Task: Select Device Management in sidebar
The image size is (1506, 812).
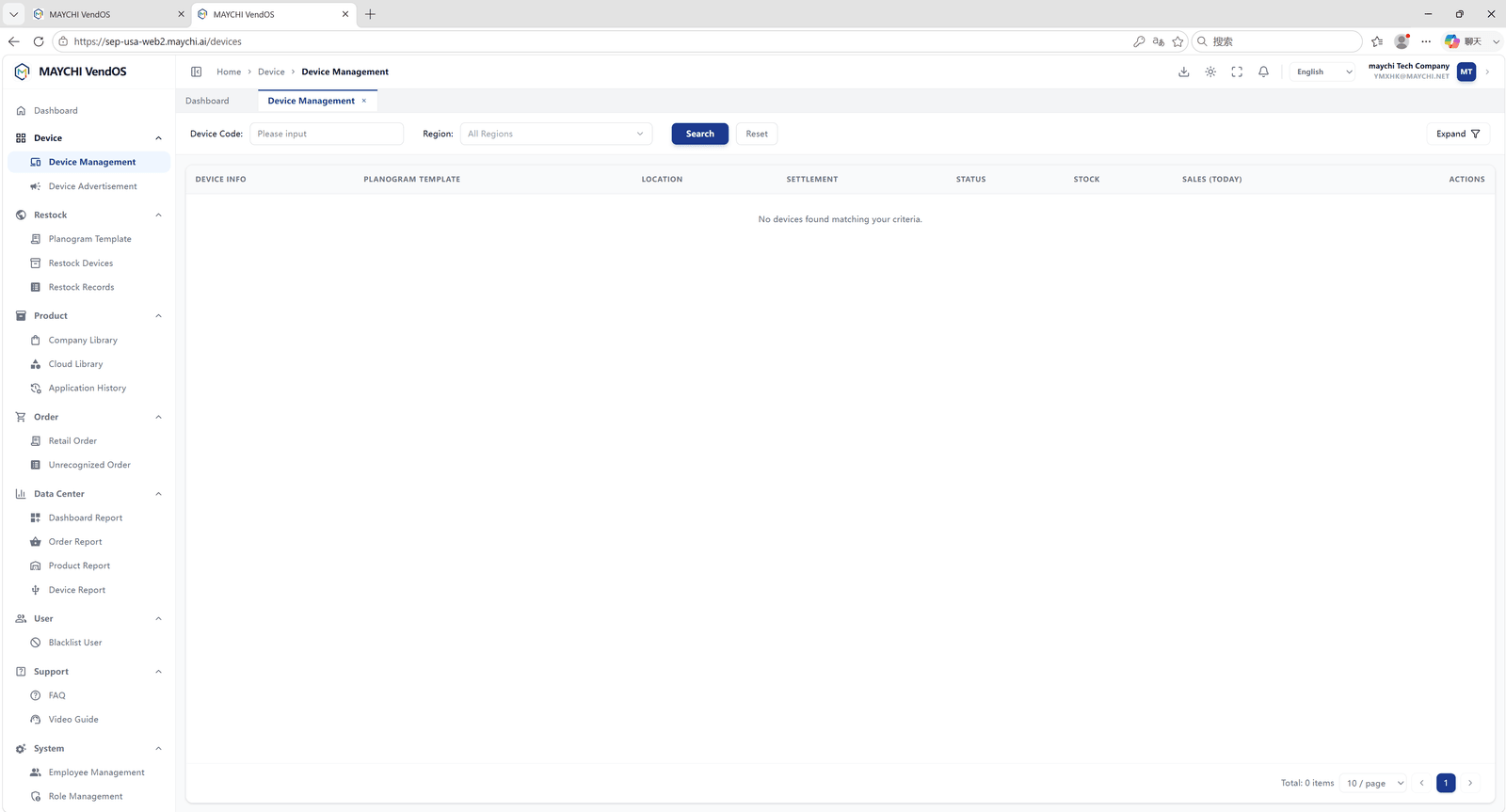Action: 88,162
